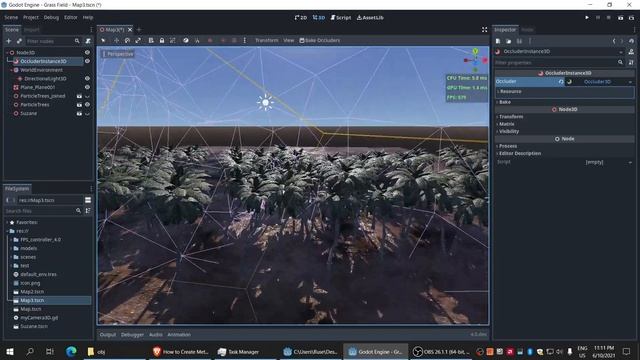
Task: Click the Bake Occluders button
Action: point(320,40)
